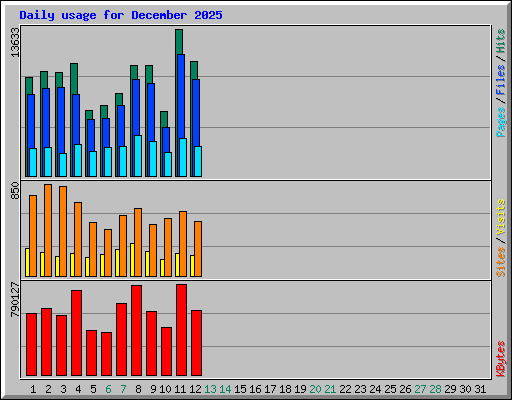Click the 'Daily usage for December 2025' title
Screen dimensions: 512x400
(121, 15)
